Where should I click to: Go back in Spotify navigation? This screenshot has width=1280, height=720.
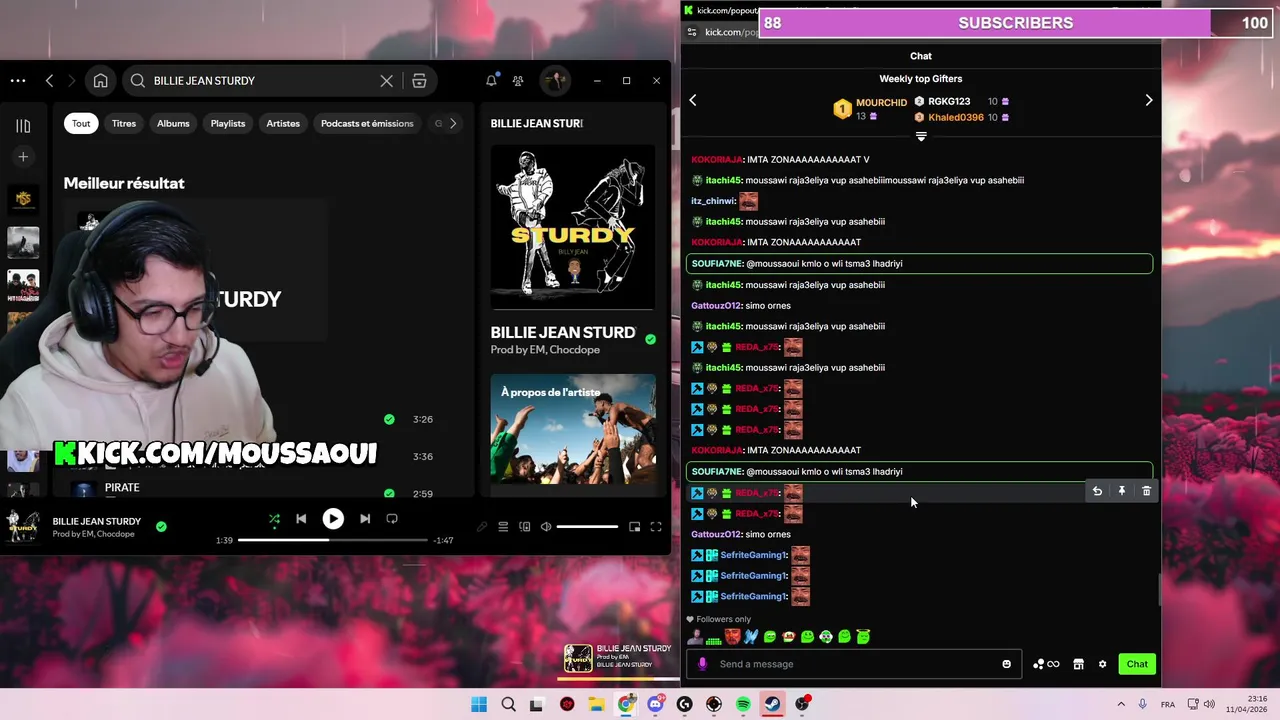[x=49, y=81]
